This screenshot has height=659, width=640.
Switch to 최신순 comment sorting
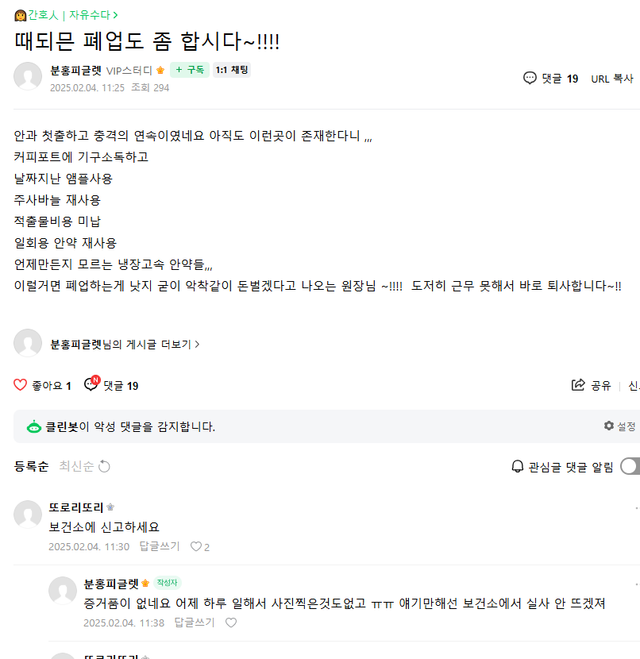click(x=76, y=466)
